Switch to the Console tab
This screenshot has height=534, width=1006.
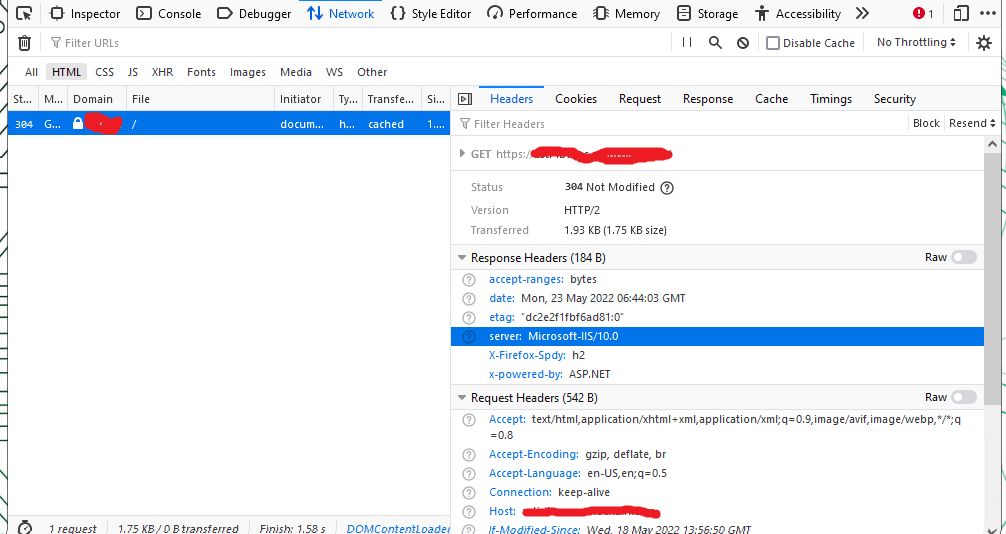[x=169, y=13]
